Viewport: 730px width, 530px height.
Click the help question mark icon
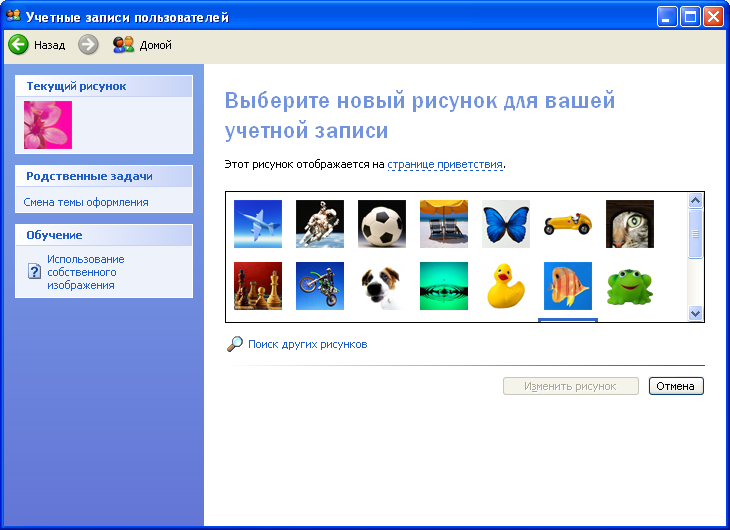pos(34,271)
